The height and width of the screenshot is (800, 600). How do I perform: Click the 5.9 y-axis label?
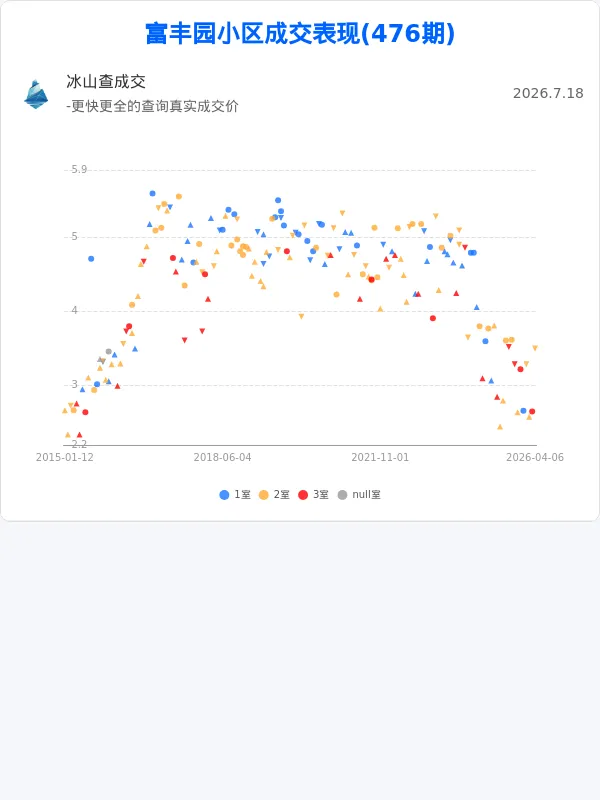pyautogui.click(x=79, y=169)
